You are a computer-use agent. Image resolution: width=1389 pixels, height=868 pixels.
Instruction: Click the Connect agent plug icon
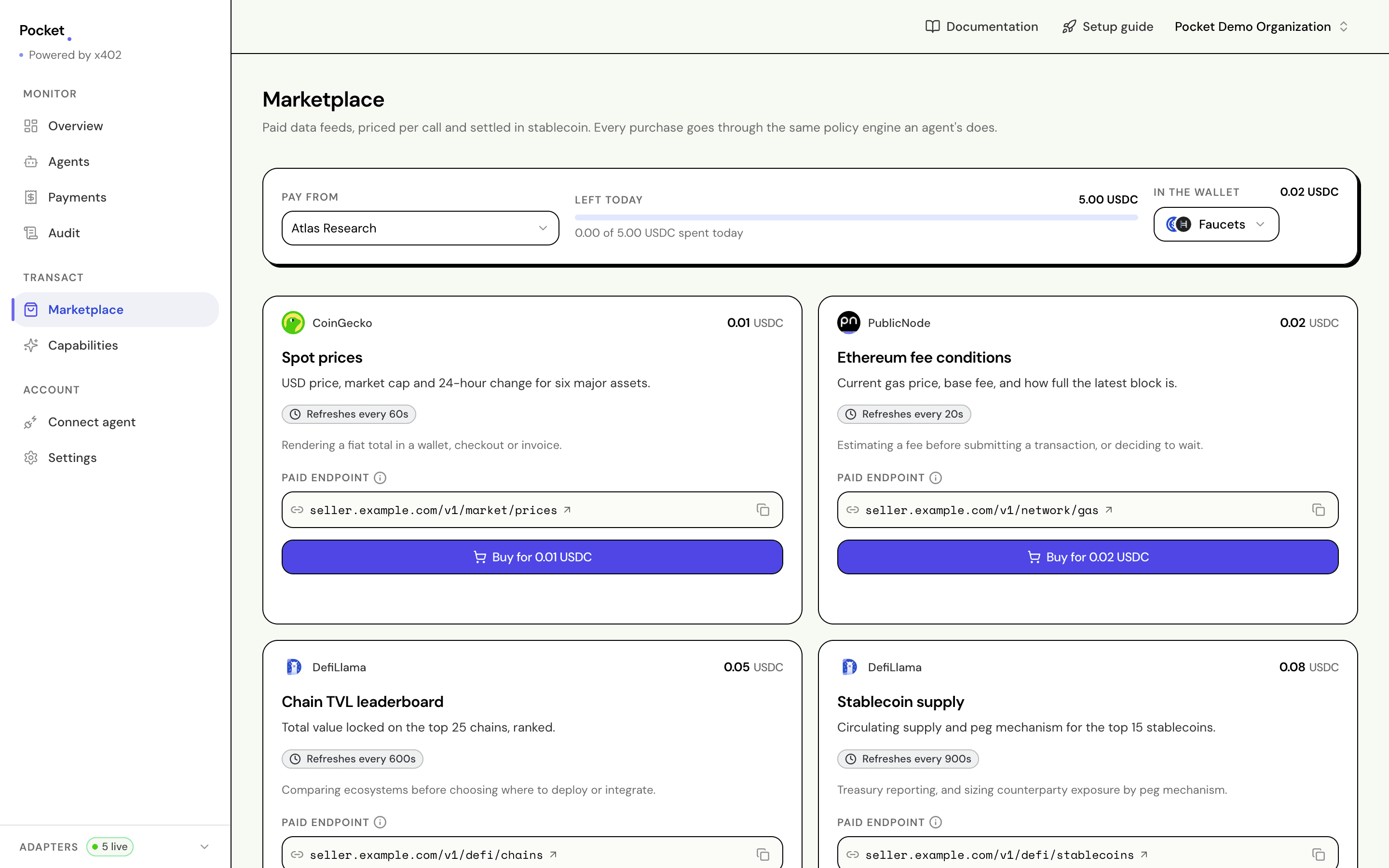tap(31, 422)
